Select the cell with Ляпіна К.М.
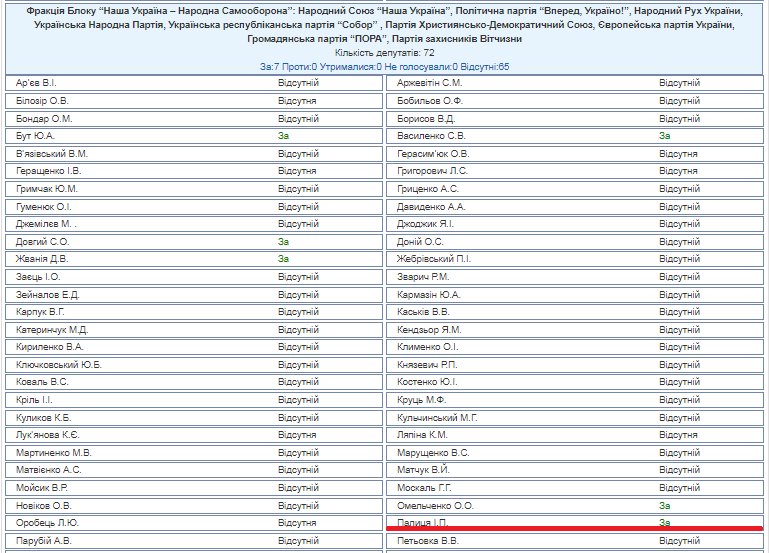 422,435
